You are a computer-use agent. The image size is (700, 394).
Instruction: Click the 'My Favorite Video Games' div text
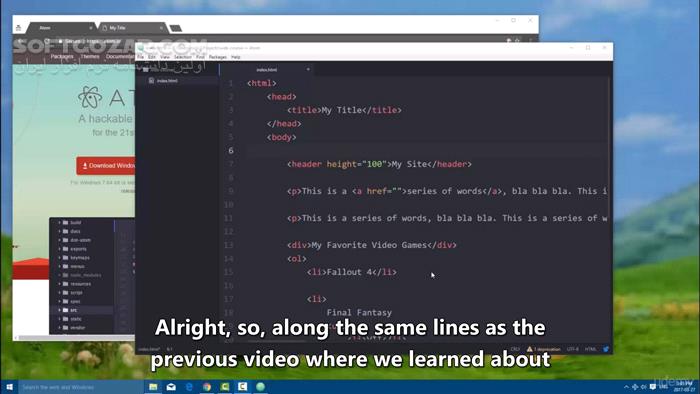click(x=369, y=245)
